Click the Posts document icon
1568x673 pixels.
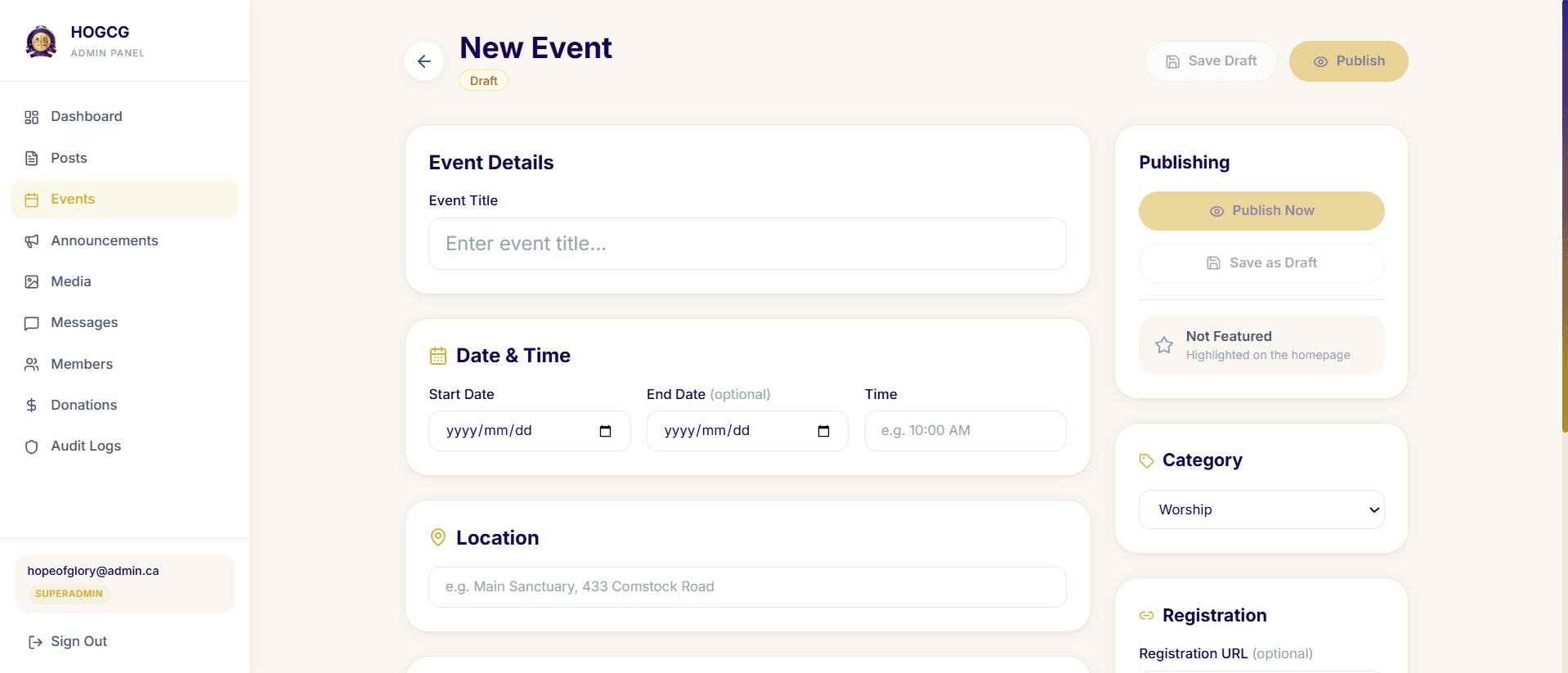[32, 158]
